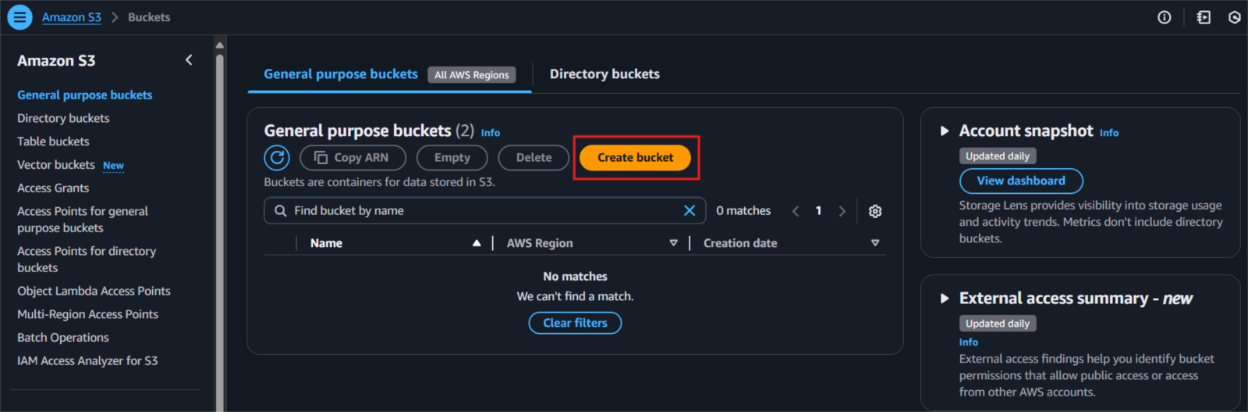The image size is (1248, 412).
Task: Open Object Lambda Access Points
Action: [x=94, y=291]
